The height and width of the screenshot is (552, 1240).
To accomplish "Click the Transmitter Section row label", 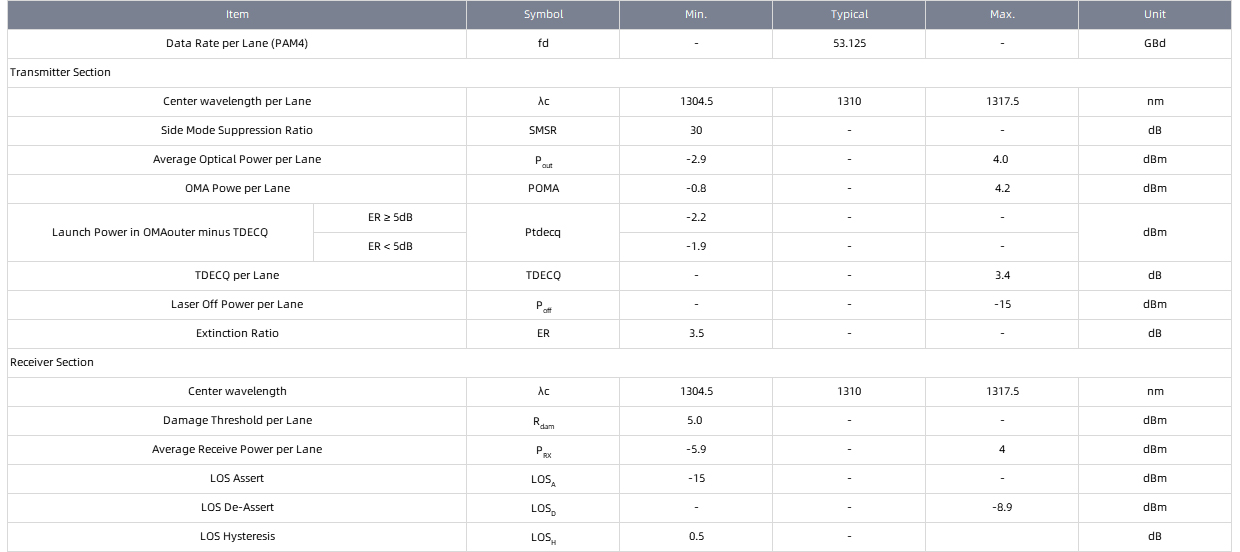I will click(x=61, y=73).
